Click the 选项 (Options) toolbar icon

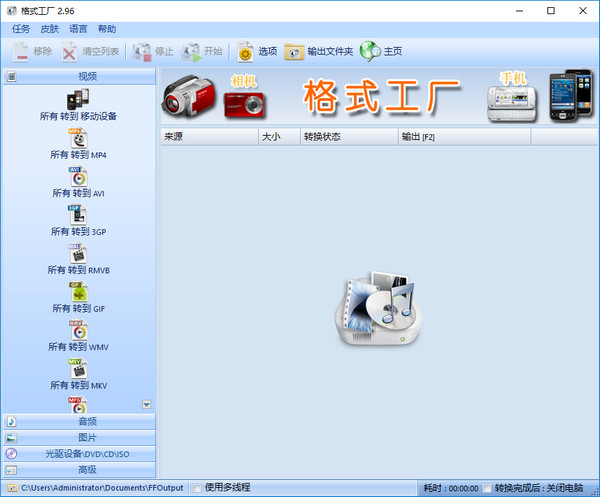click(x=257, y=51)
